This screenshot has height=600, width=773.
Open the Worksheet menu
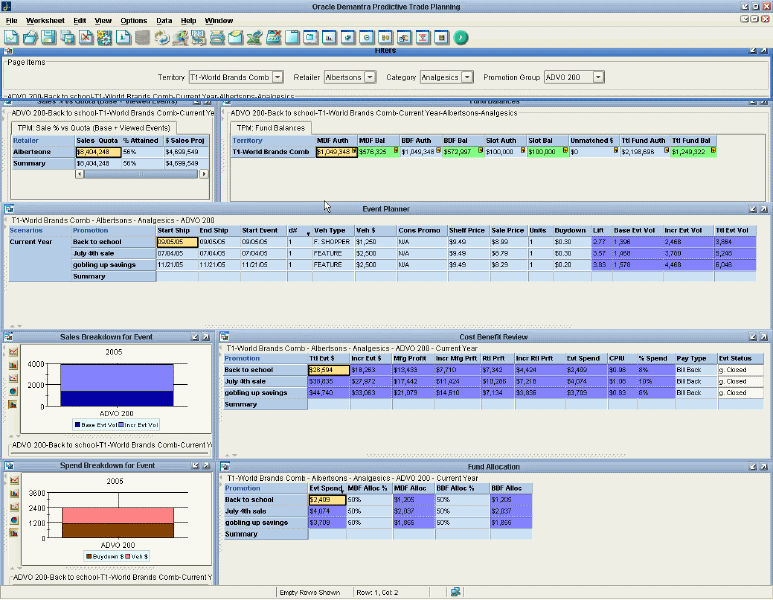pyautogui.click(x=45, y=20)
